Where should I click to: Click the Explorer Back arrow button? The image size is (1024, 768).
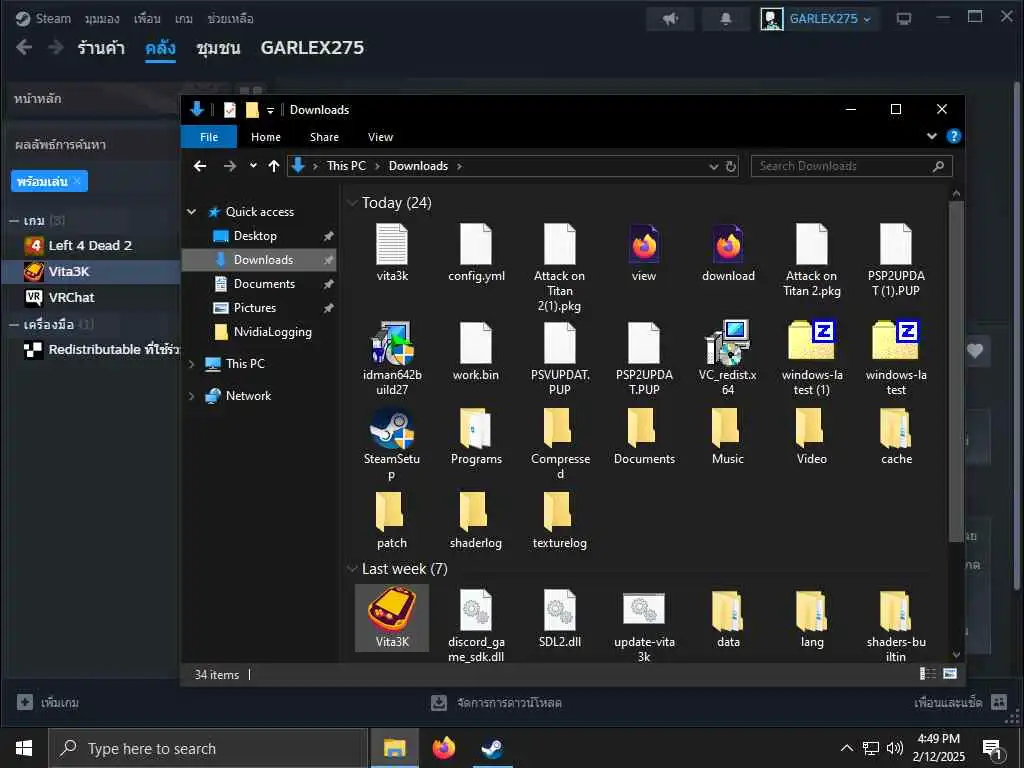[x=200, y=167]
